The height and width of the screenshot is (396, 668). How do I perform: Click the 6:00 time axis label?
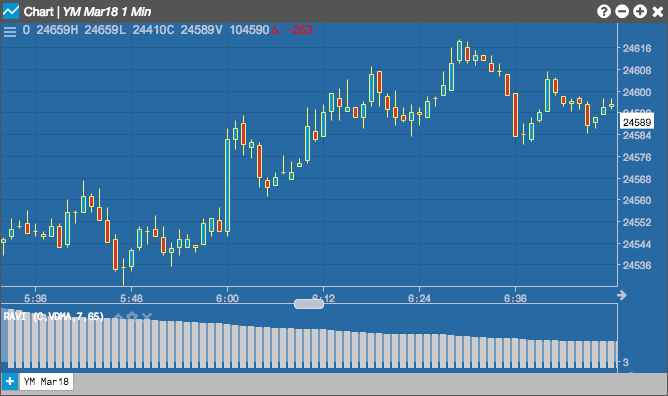(x=227, y=298)
